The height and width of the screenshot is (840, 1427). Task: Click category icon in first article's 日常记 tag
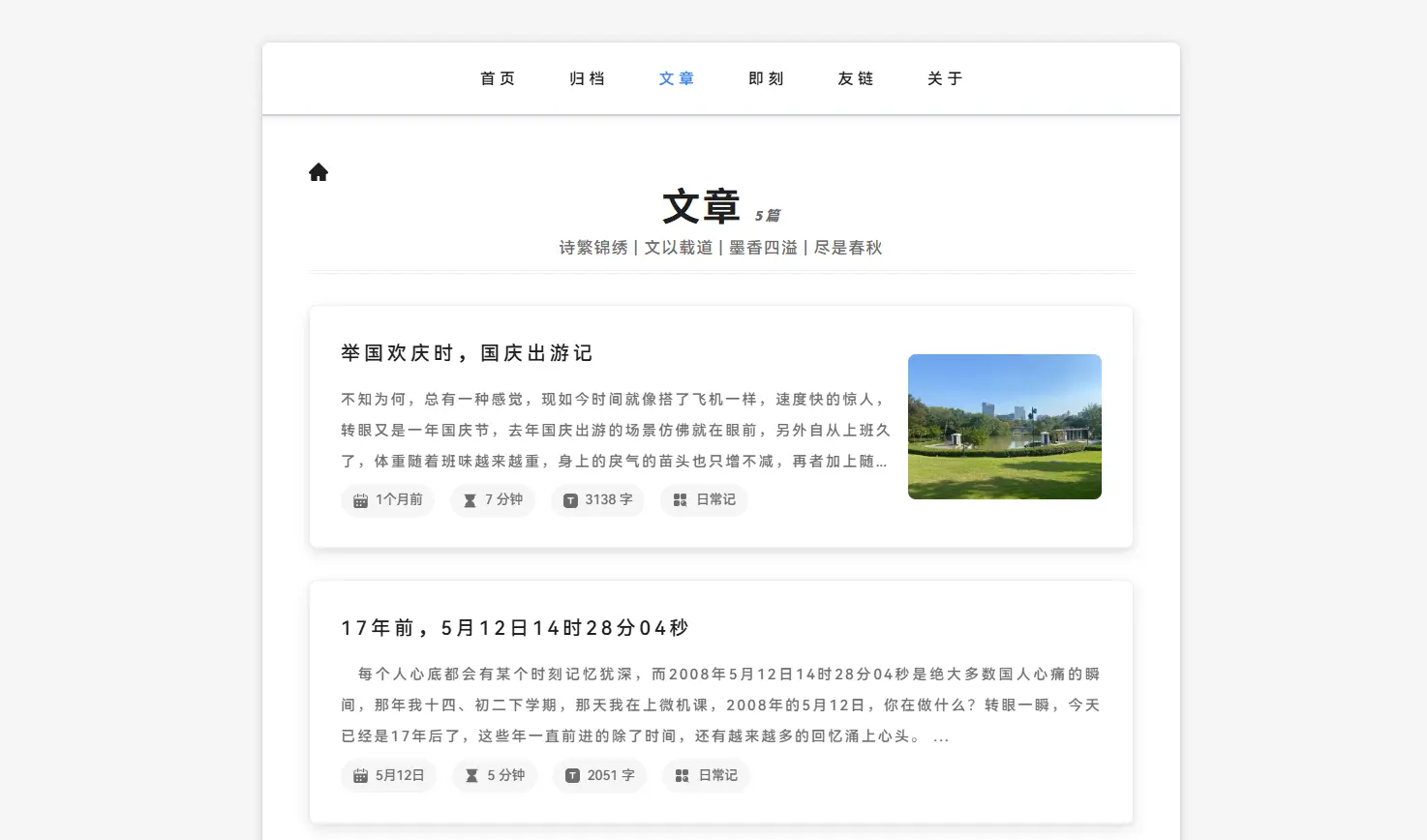click(x=681, y=500)
